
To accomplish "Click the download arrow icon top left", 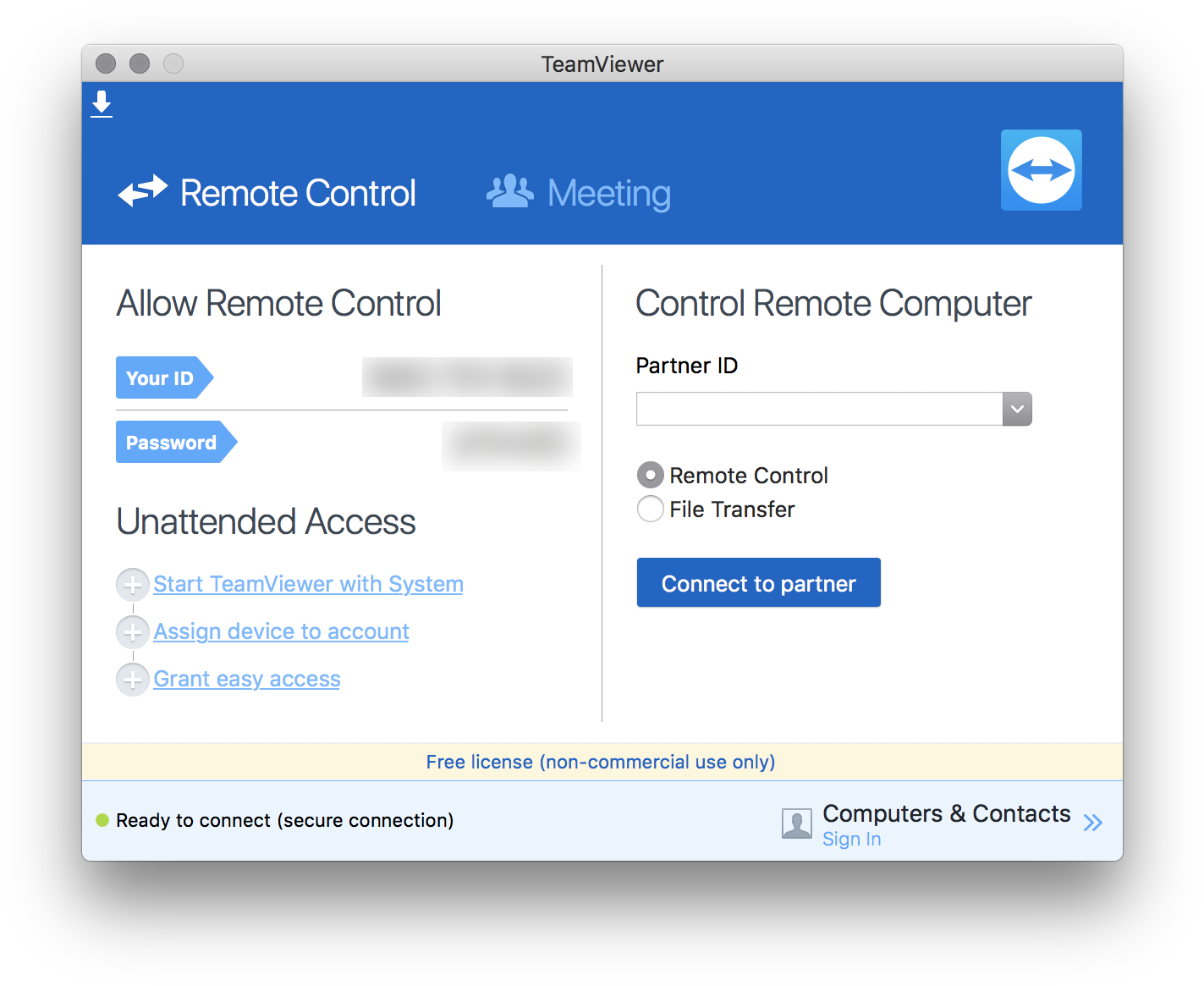I will pos(102,102).
